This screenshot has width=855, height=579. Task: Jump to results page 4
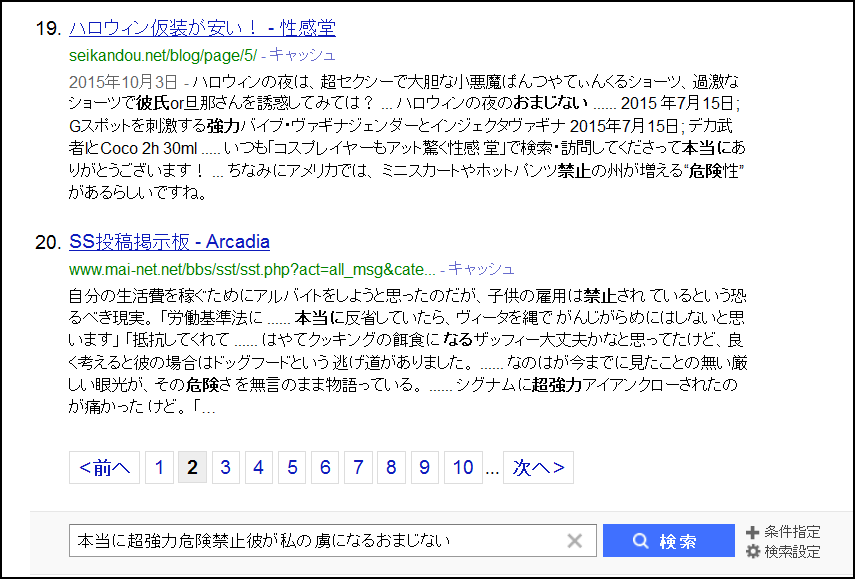[x=258, y=467]
